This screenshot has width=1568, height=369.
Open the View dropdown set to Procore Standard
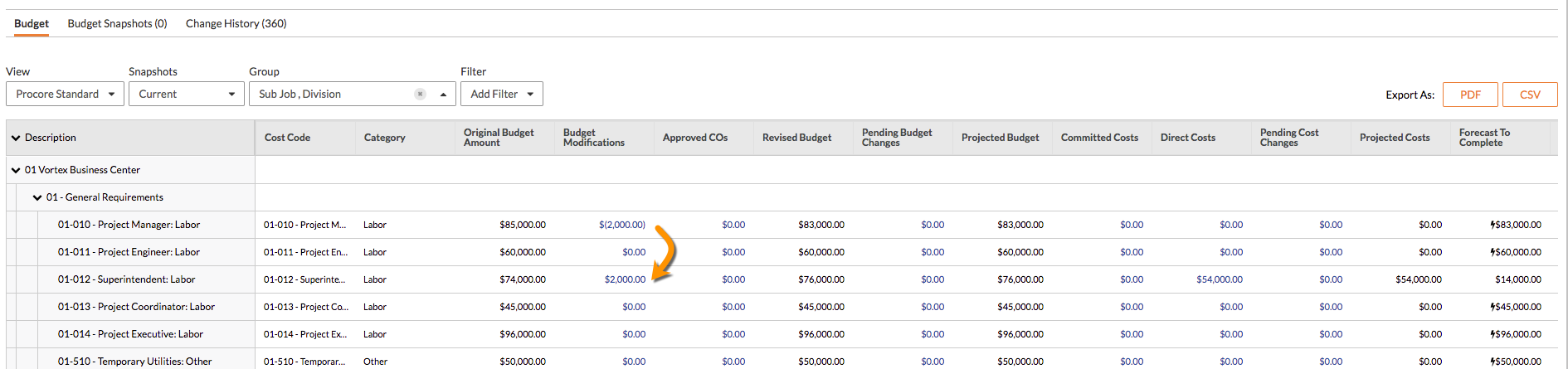click(x=65, y=94)
